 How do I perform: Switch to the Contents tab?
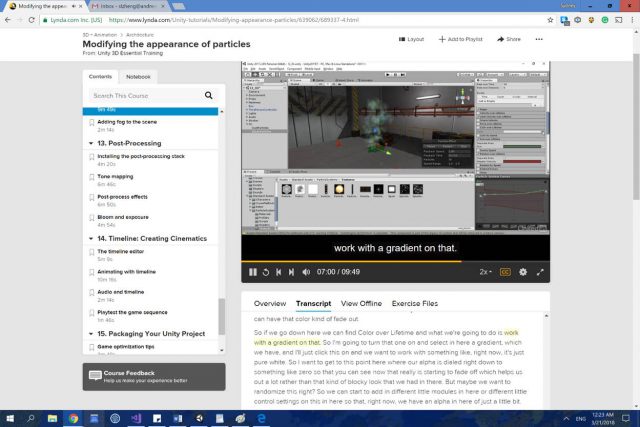[100, 76]
